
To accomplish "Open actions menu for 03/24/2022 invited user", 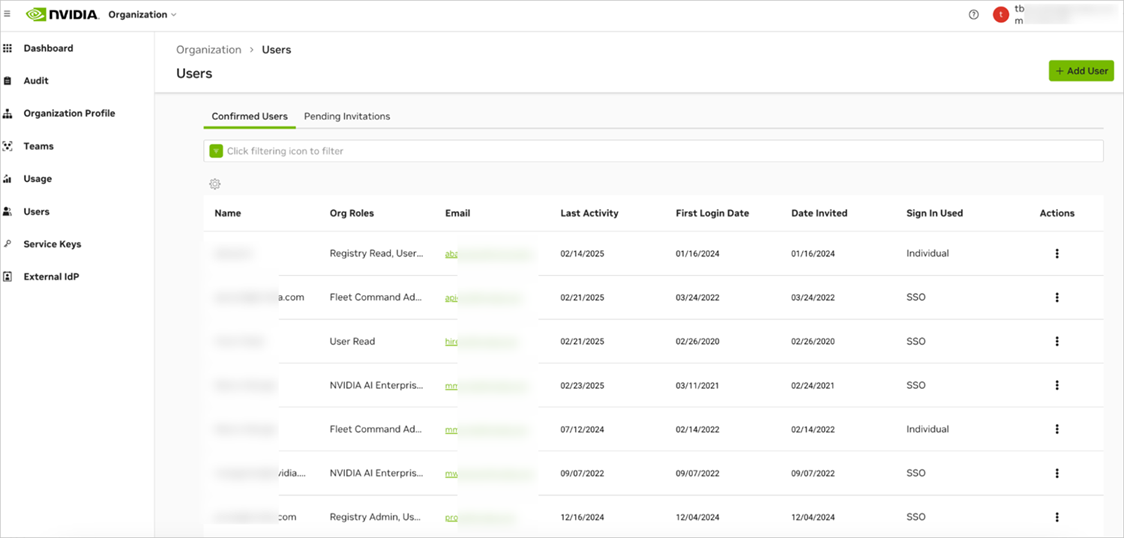I will click(x=1057, y=297).
